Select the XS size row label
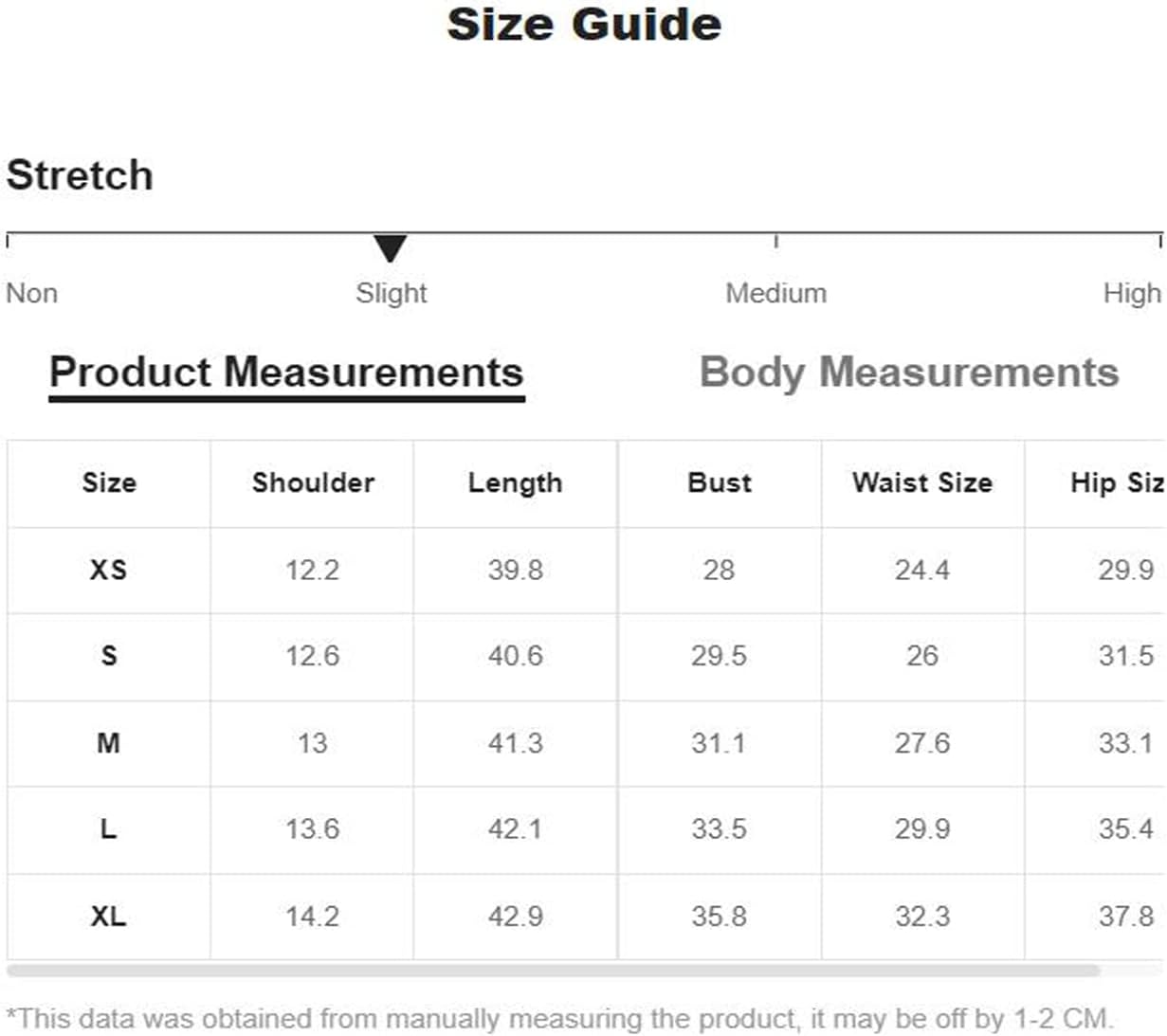This screenshot has height=1036, width=1167. [x=108, y=570]
